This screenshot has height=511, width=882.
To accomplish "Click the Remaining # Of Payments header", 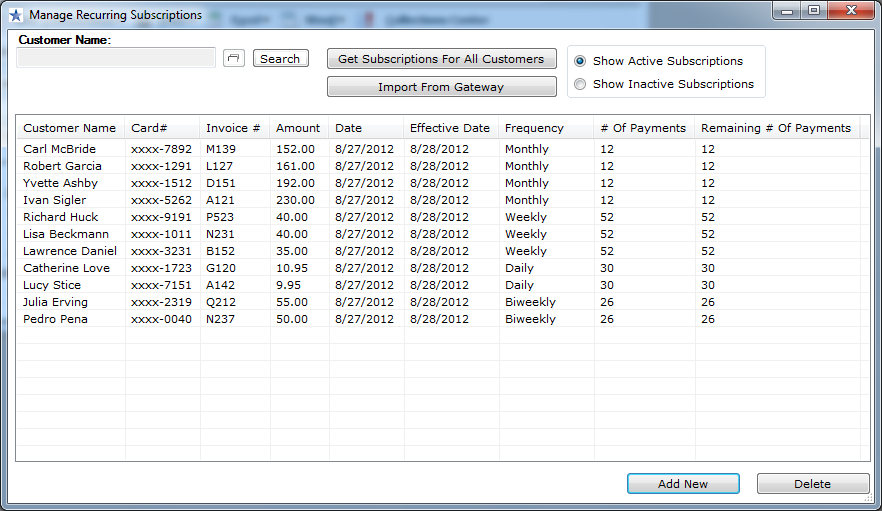I will [775, 128].
